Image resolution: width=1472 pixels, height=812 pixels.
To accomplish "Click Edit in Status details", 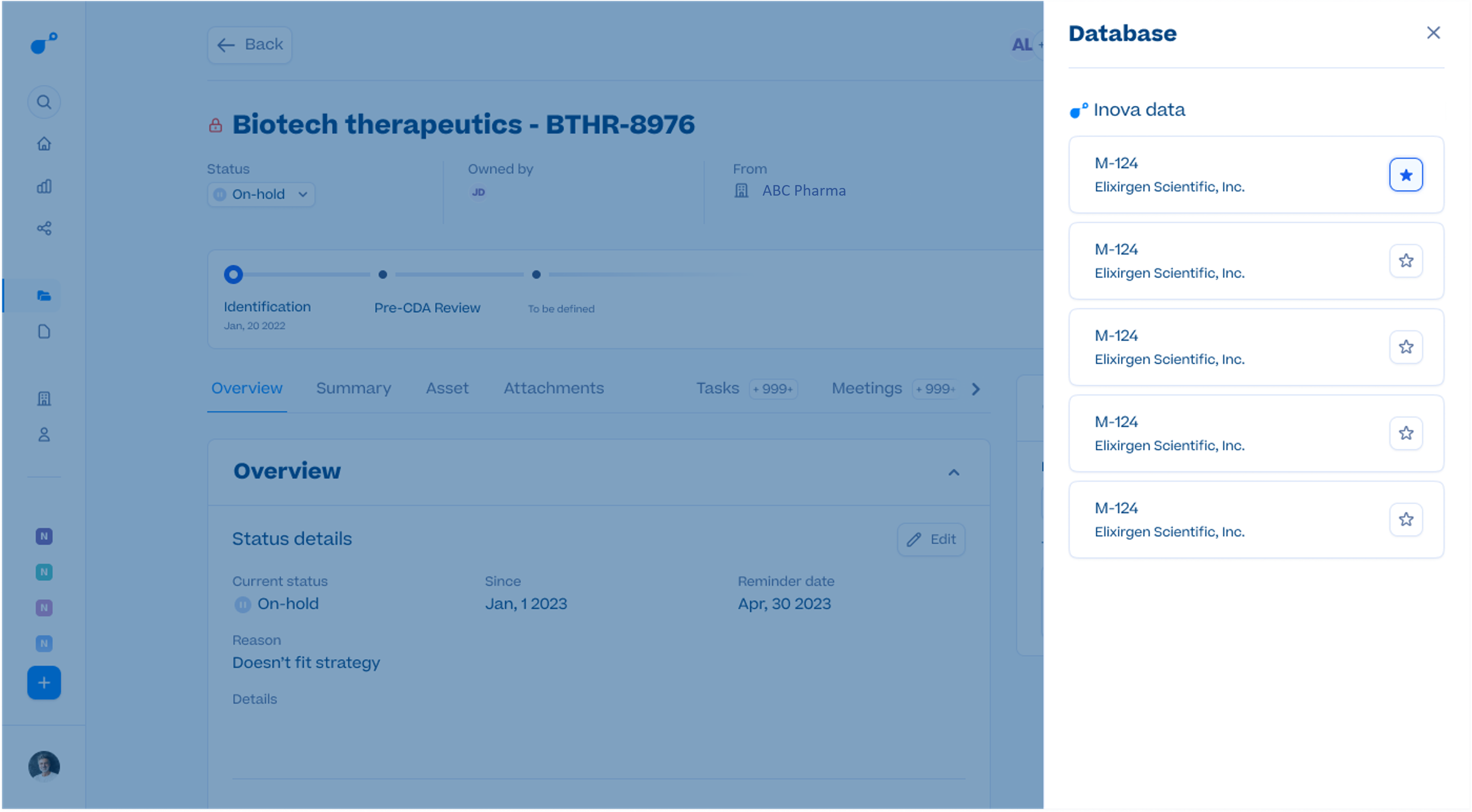I will 931,540.
